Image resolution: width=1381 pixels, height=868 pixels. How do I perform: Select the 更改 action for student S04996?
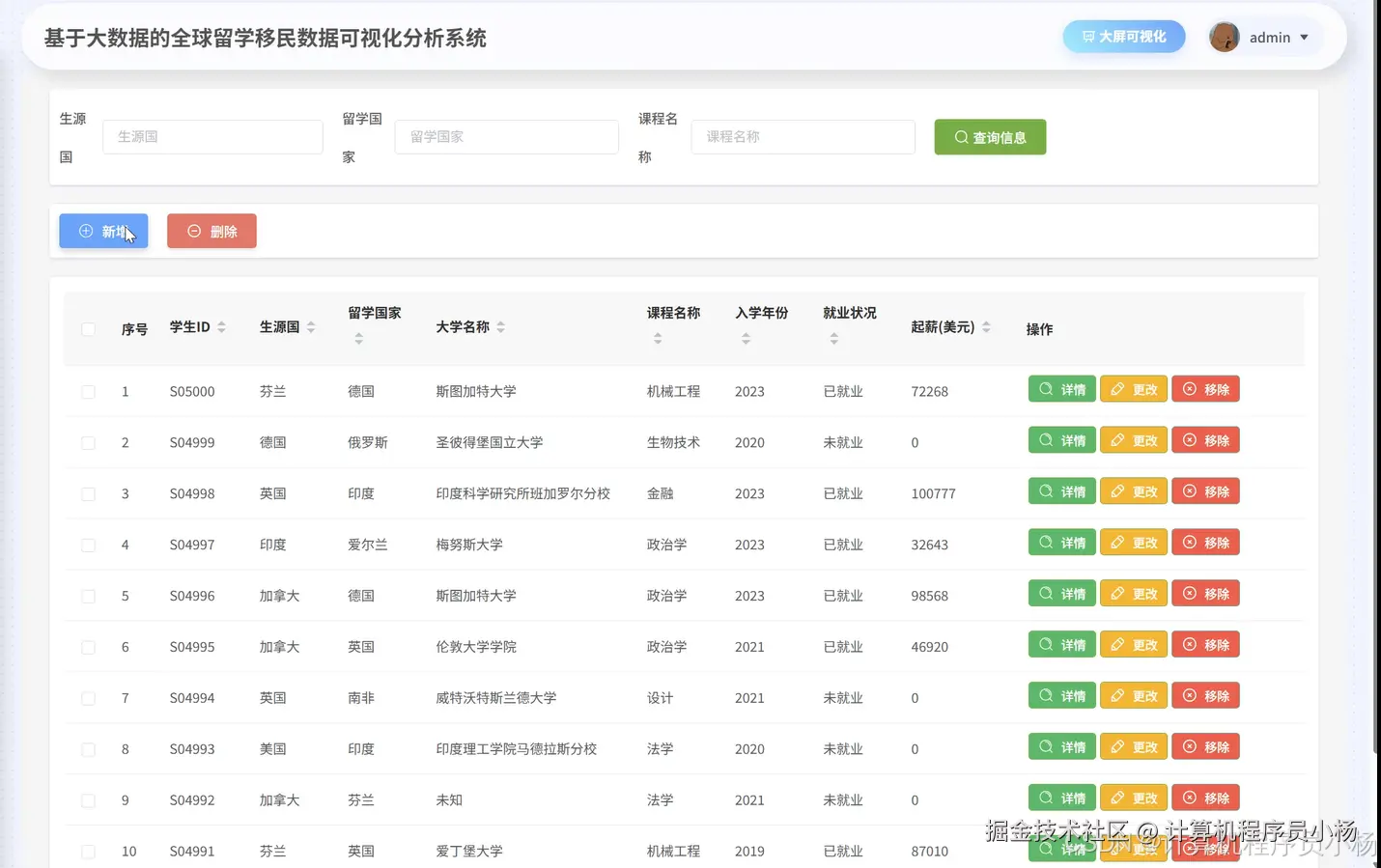click(x=1133, y=593)
